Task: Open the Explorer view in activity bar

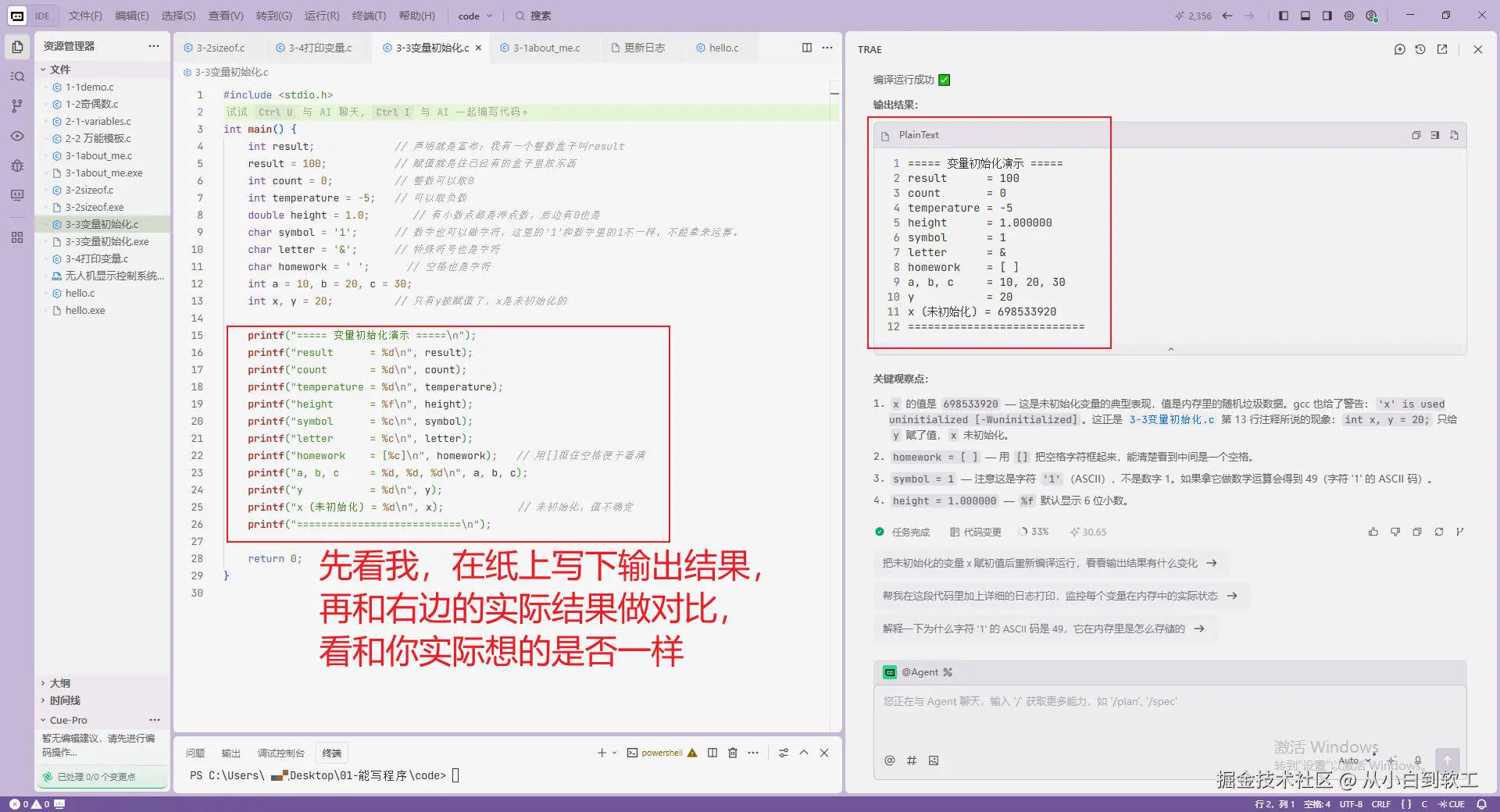Action: tap(17, 47)
